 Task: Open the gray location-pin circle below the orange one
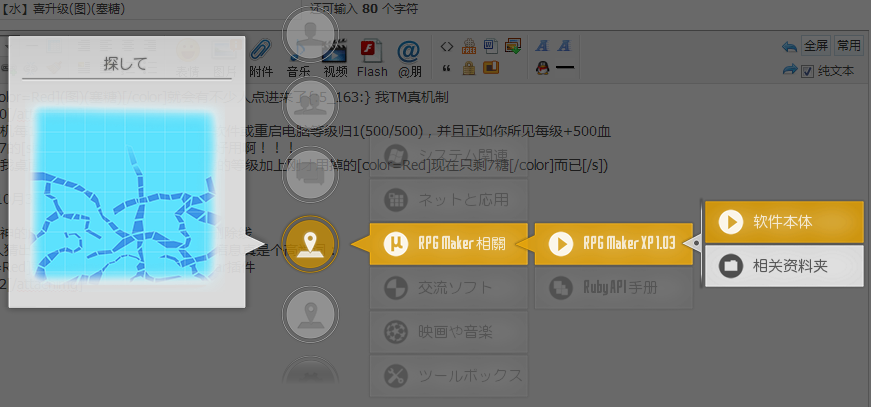[x=310, y=314]
